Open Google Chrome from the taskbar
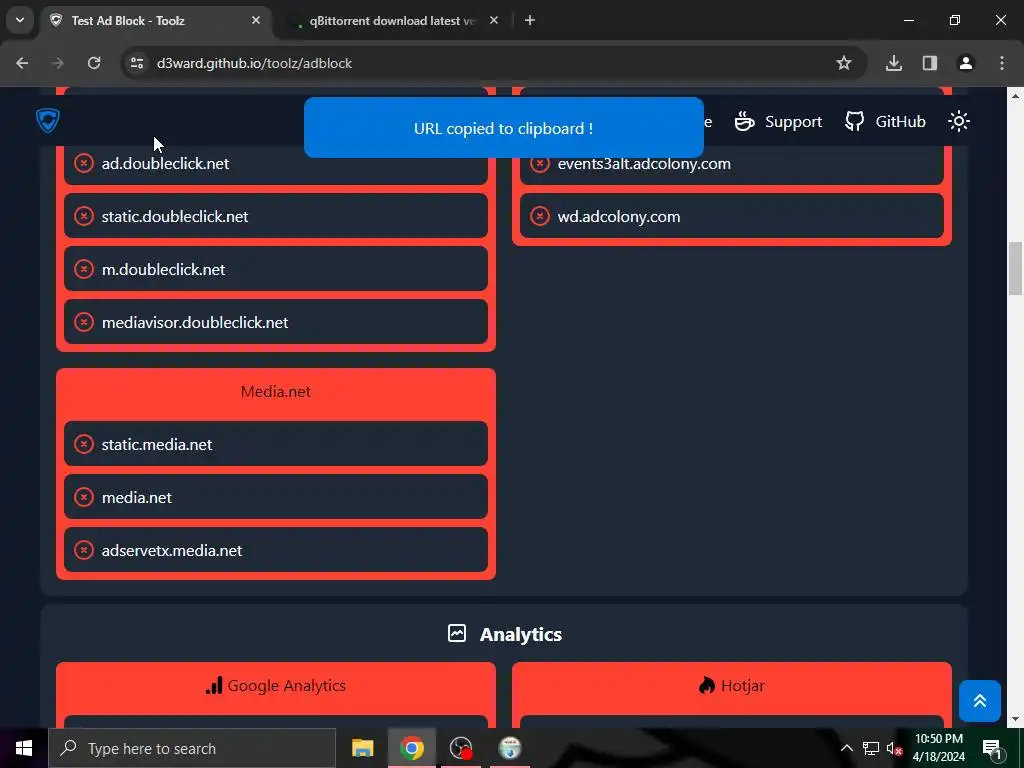The height and width of the screenshot is (768, 1024). click(x=411, y=748)
